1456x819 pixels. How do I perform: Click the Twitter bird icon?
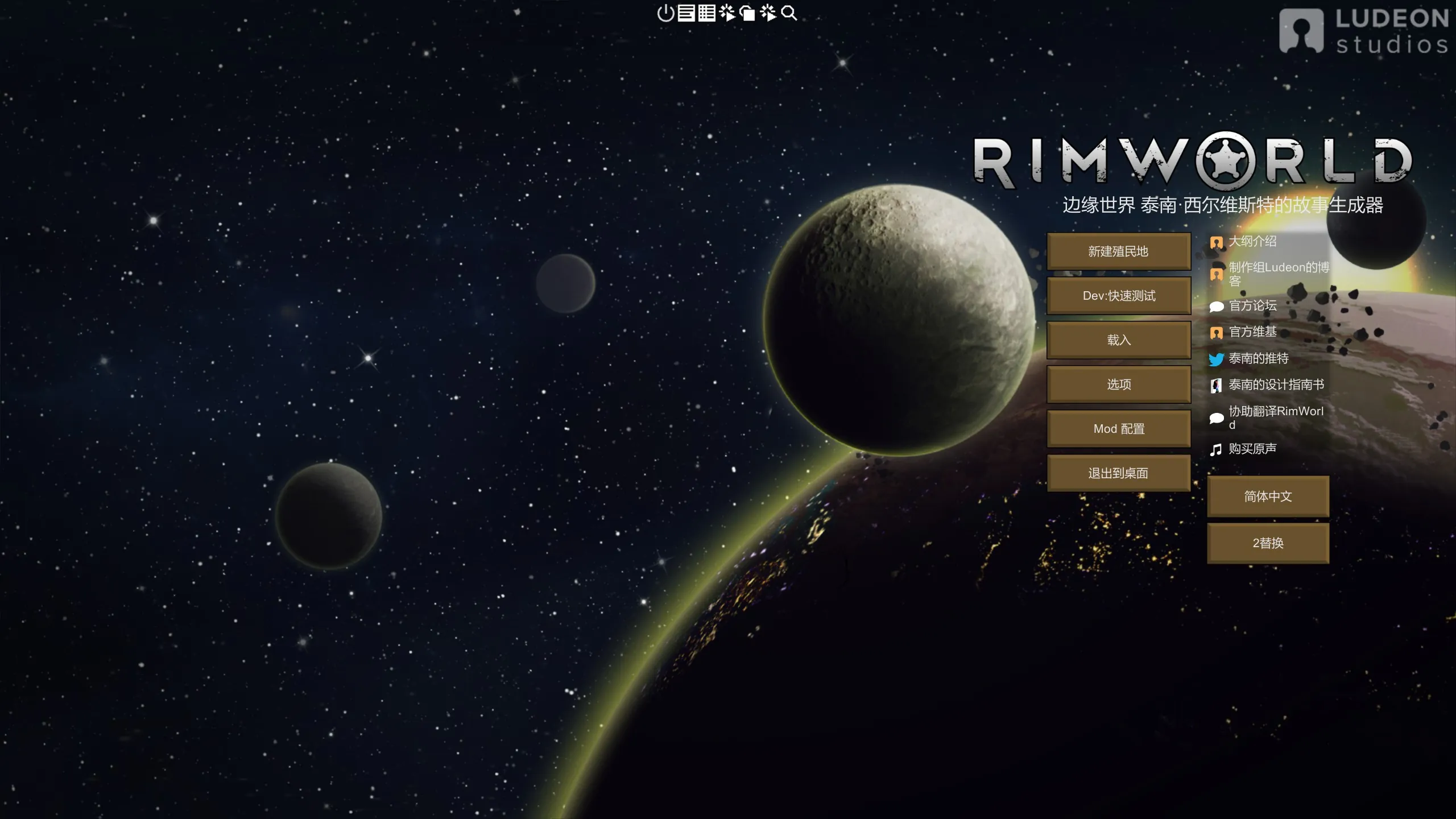pos(1216,359)
